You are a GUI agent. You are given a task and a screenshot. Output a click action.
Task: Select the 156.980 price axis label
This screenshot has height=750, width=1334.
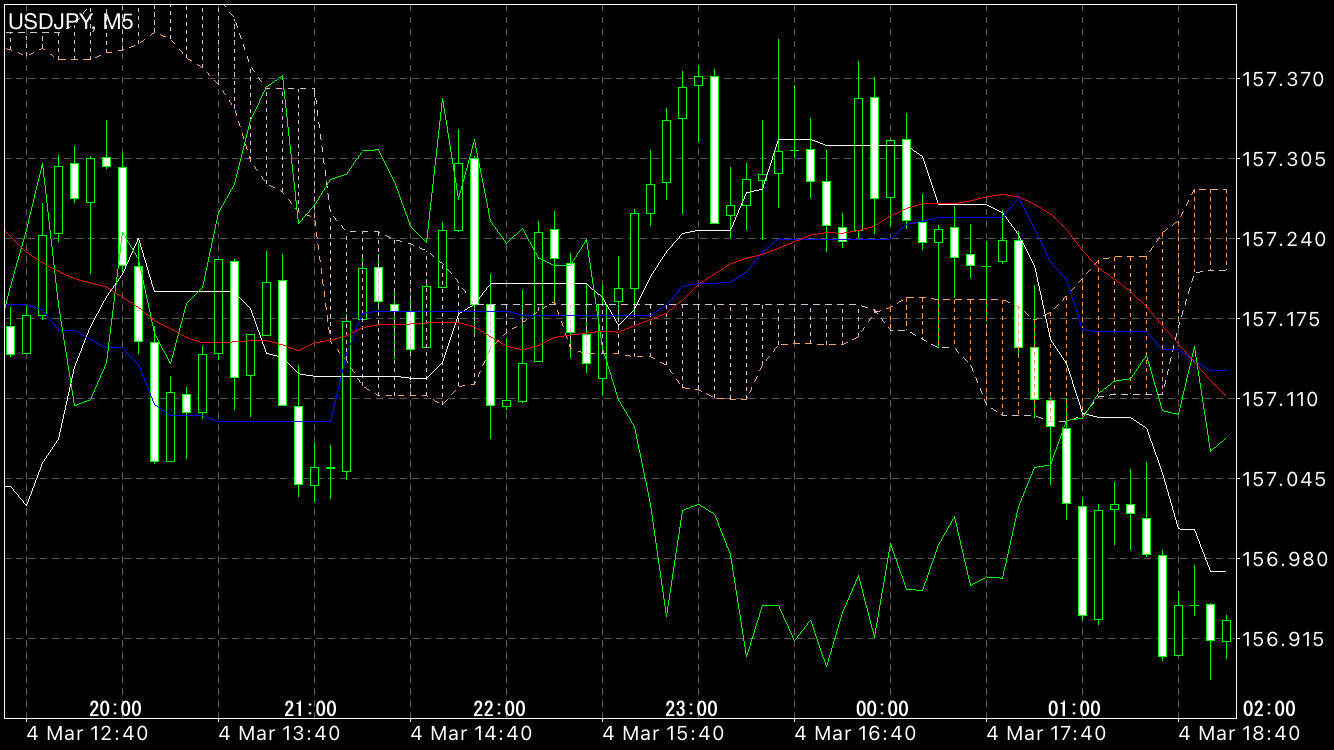(1280, 559)
